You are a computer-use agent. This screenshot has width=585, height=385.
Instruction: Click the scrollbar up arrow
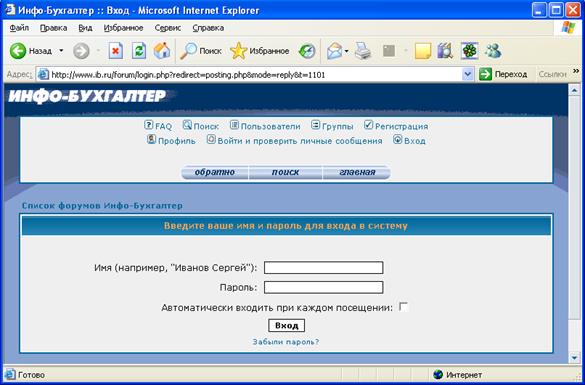pyautogui.click(x=574, y=90)
